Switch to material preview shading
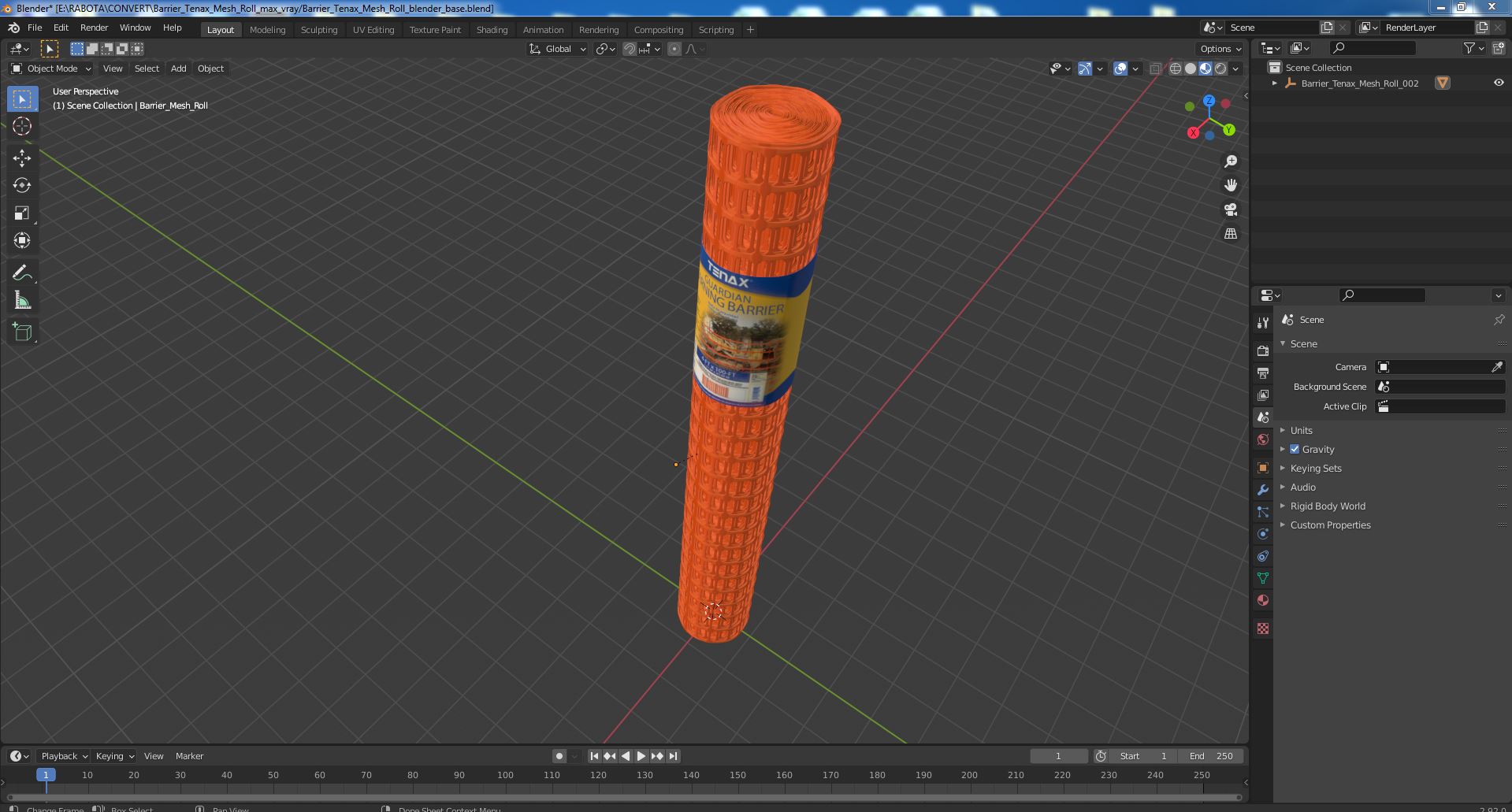 point(1206,69)
